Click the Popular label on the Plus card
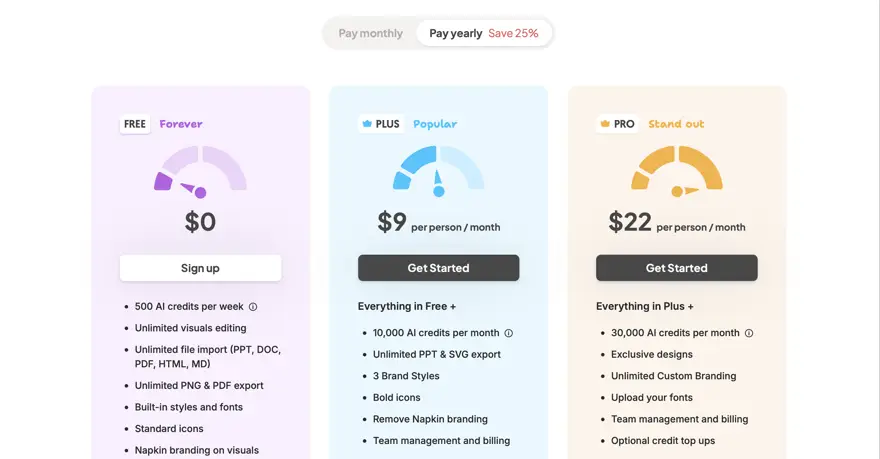The width and height of the screenshot is (880, 459). tap(435, 124)
